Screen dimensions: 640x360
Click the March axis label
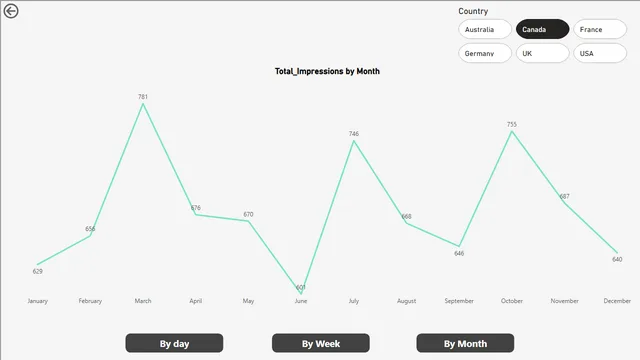pyautogui.click(x=143, y=301)
